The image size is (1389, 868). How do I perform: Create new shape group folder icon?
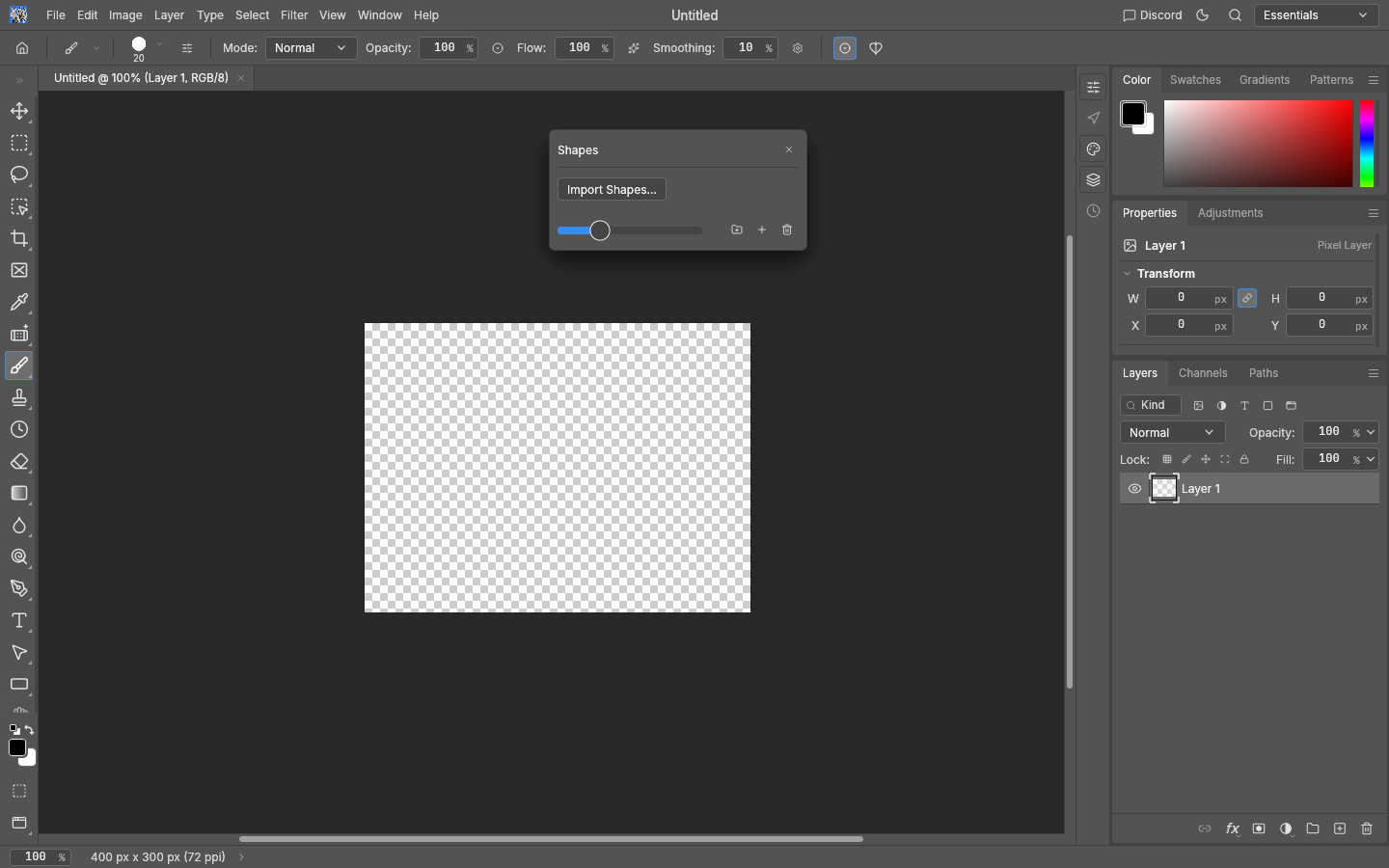tap(737, 230)
